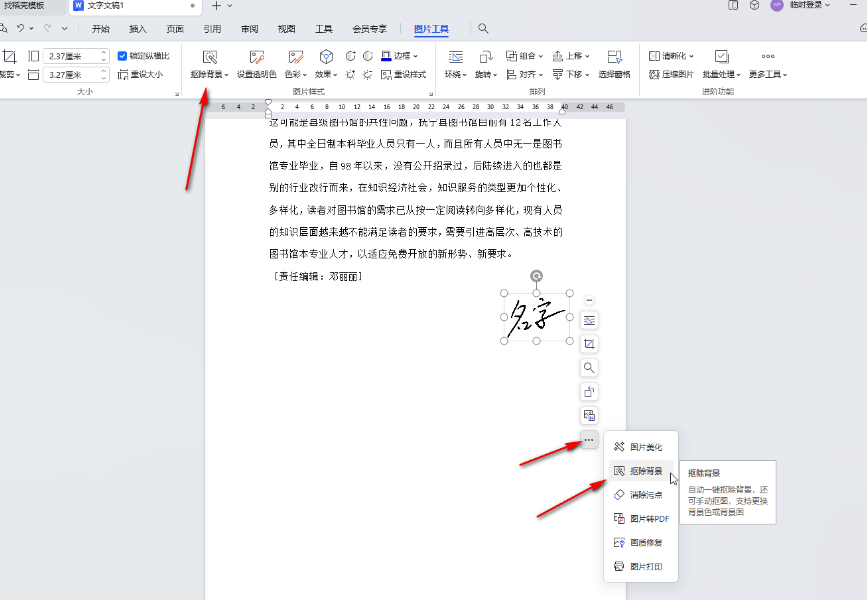
Task: Expand the 清晰化 sharpen dropdown
Action: 691,56
